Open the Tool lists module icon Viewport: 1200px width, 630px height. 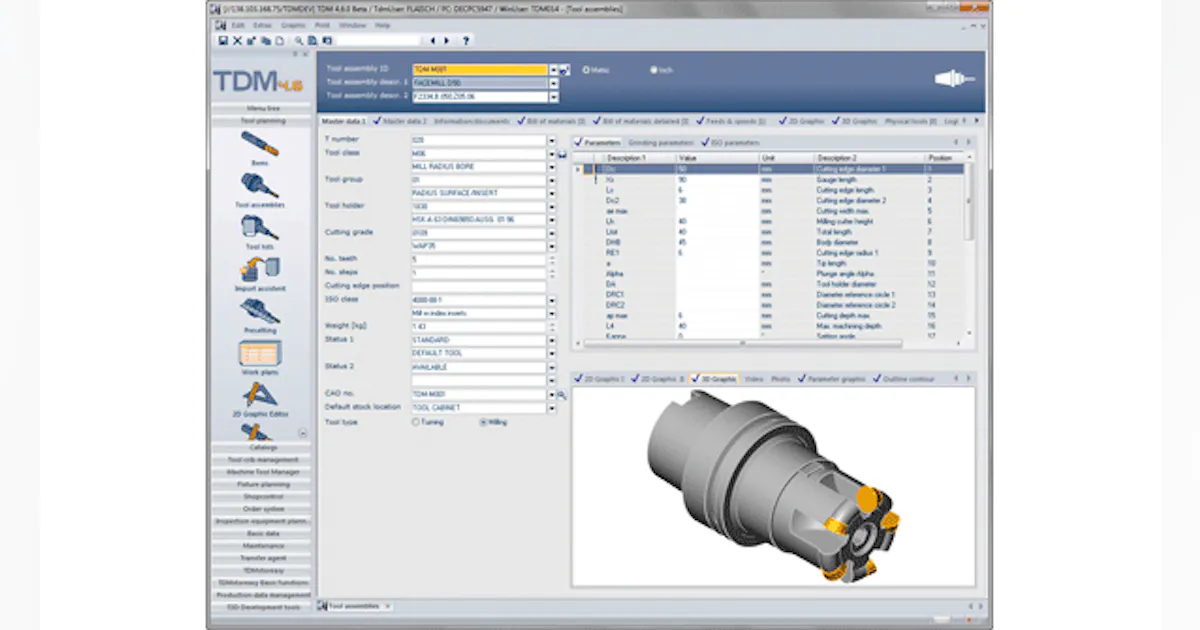pyautogui.click(x=260, y=228)
